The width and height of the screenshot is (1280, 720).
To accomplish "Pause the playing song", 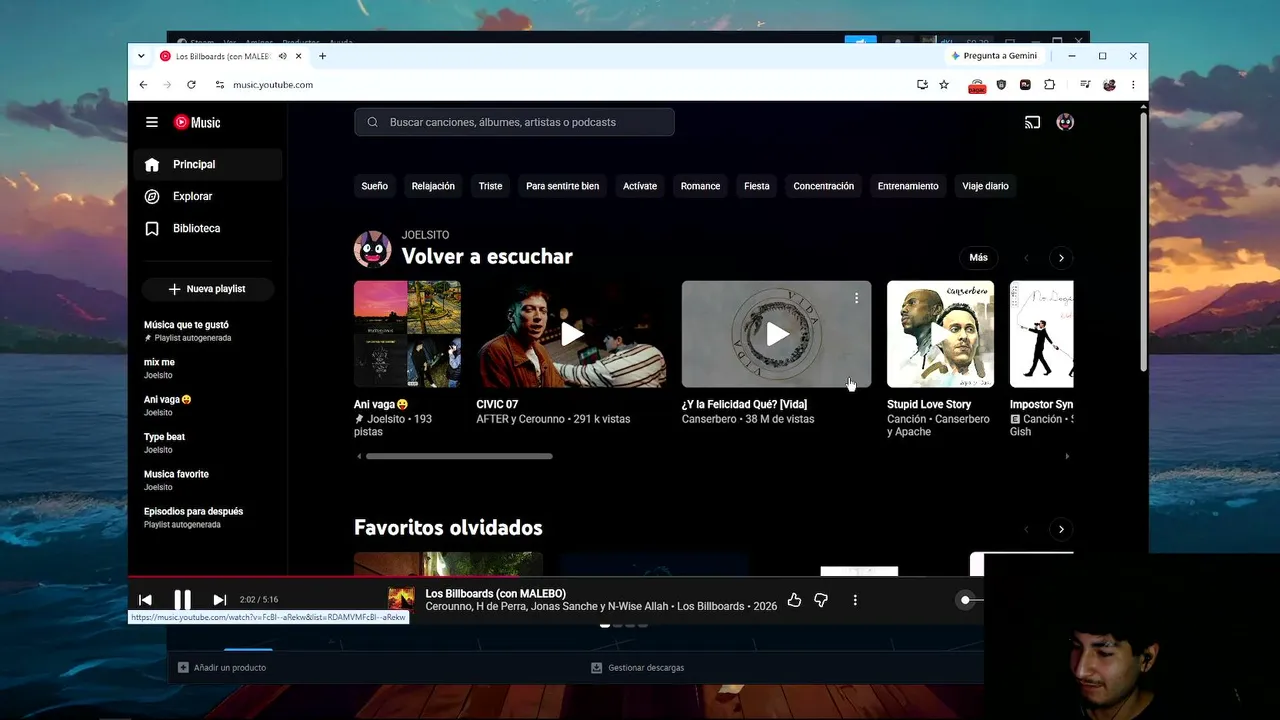I will [x=182, y=600].
